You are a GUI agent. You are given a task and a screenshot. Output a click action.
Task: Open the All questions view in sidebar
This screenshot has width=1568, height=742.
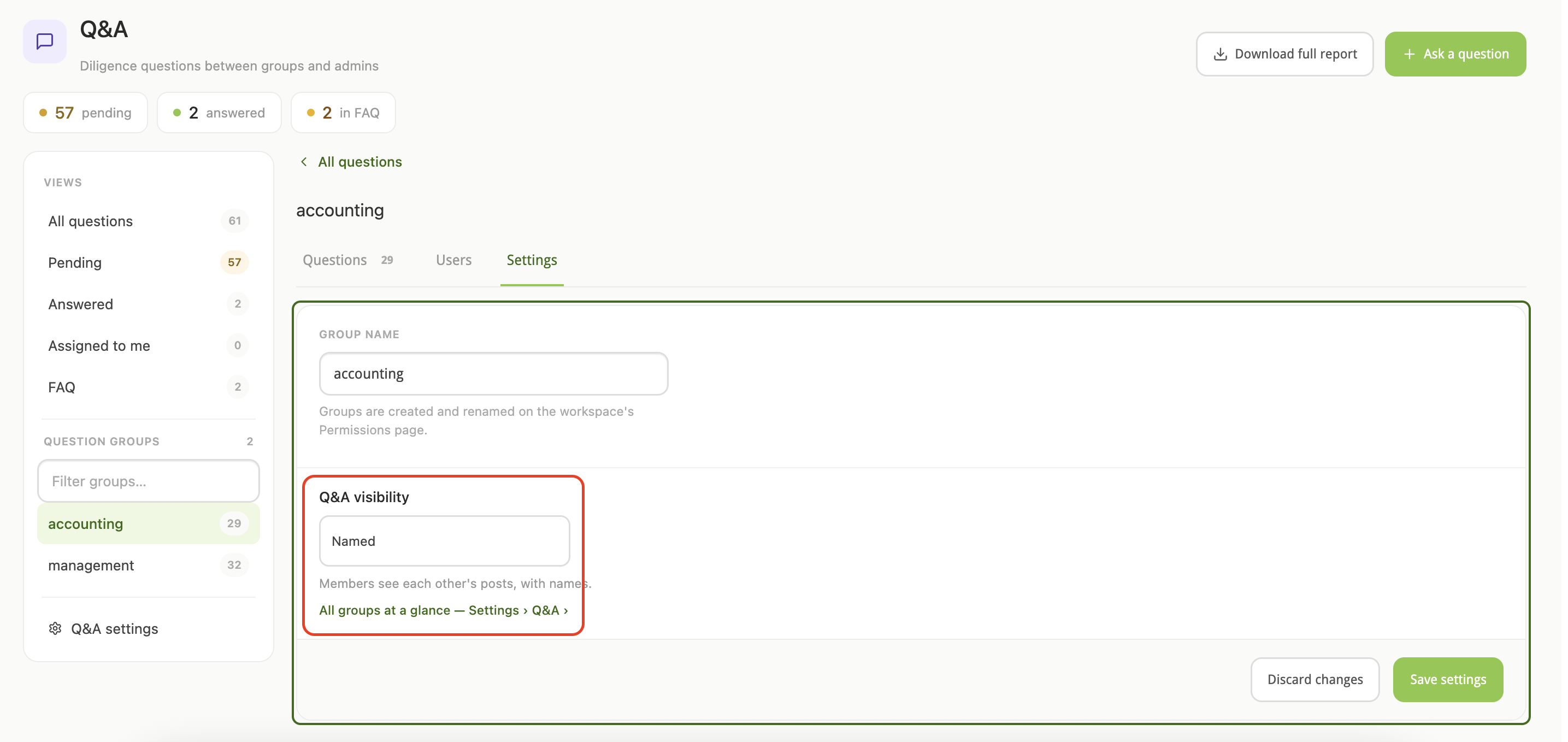[148, 221]
